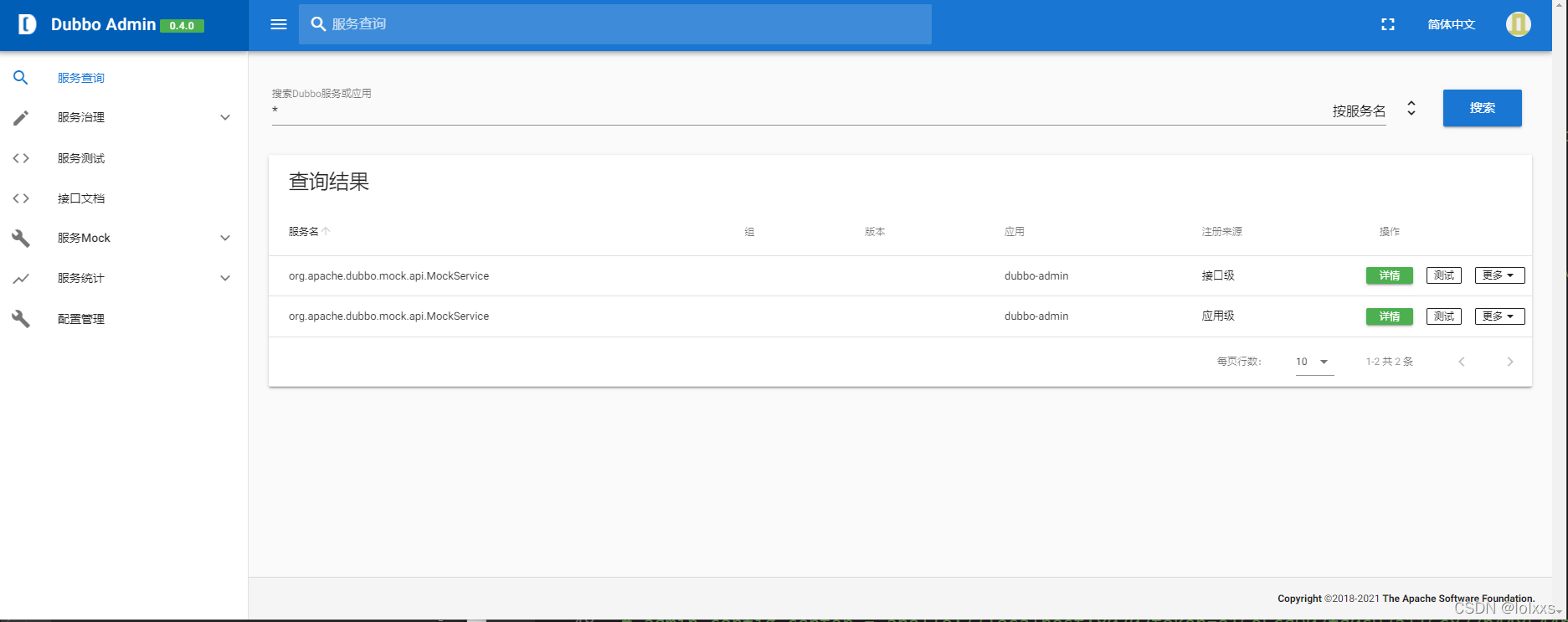
Task: Click the 服务查询 search icon in sidebar
Action: (x=21, y=78)
